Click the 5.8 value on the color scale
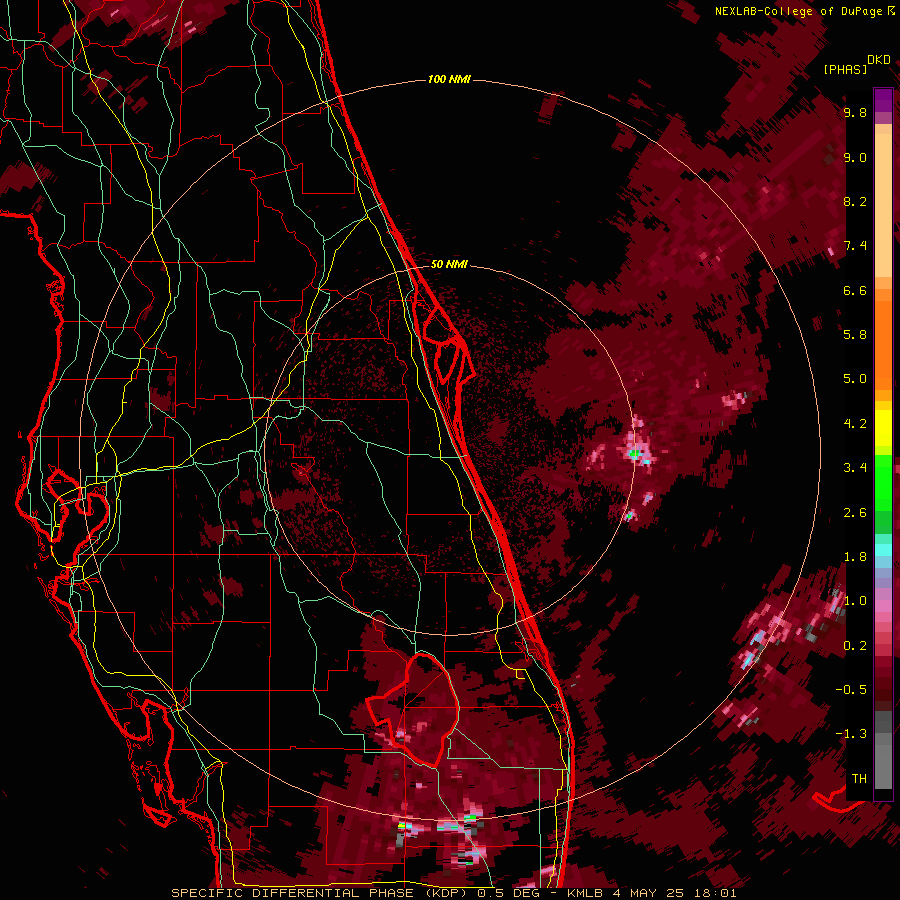Viewport: 900px width, 900px height. pos(855,335)
